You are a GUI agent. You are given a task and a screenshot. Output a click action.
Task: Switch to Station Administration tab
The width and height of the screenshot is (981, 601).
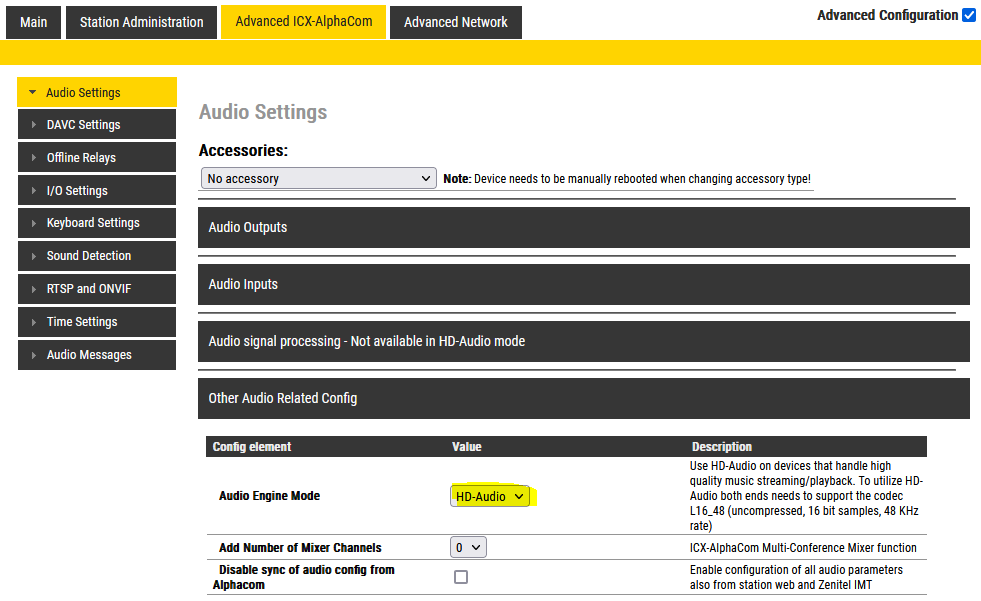(x=141, y=22)
